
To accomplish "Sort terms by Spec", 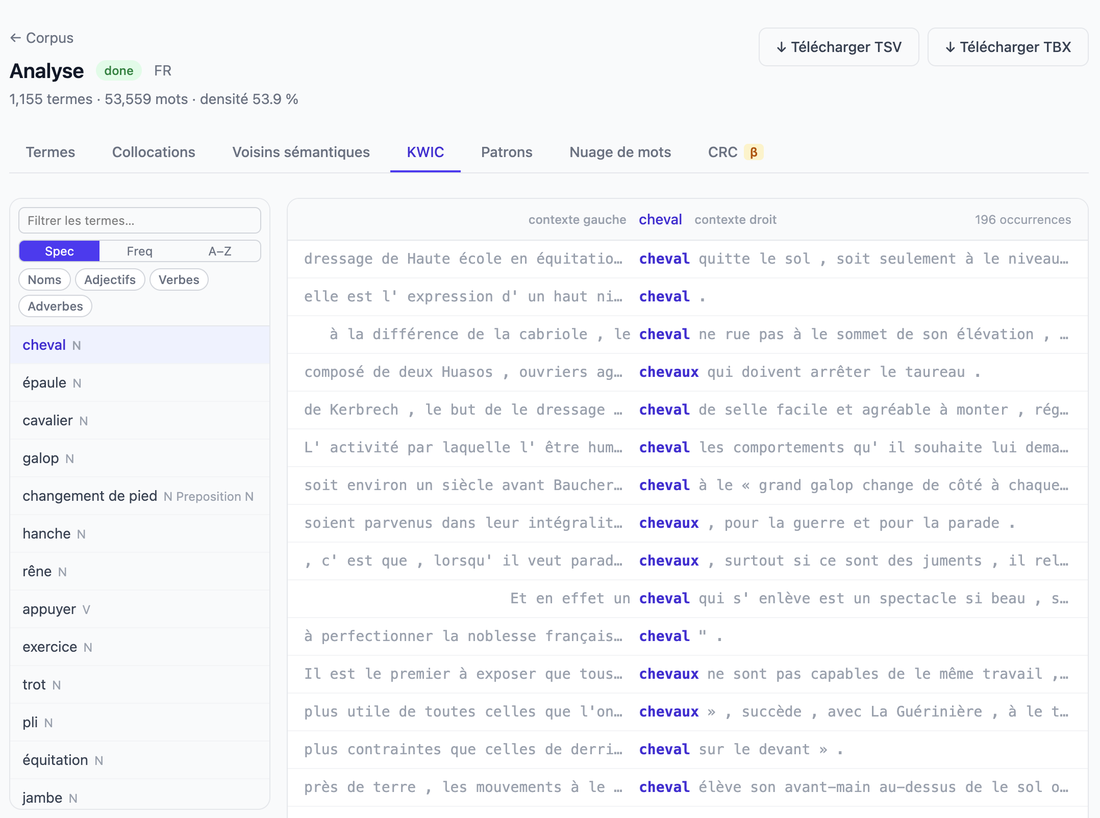I will pyautogui.click(x=59, y=251).
